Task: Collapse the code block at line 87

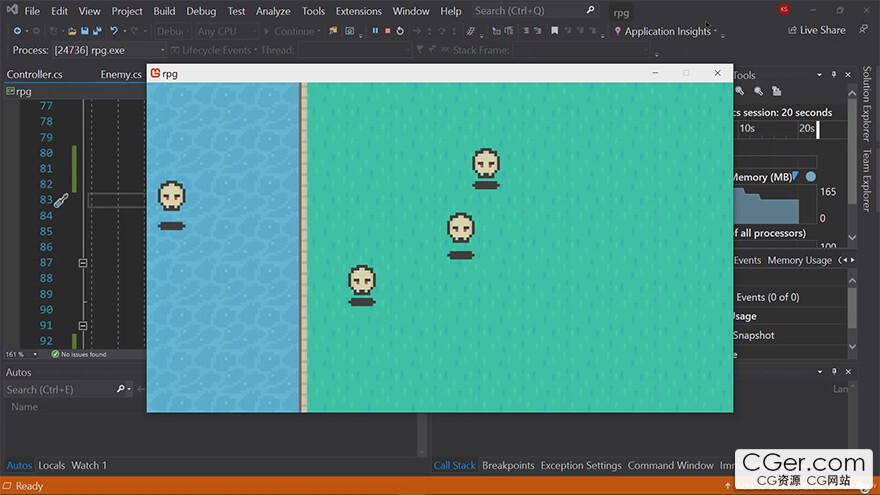Action: pos(83,263)
